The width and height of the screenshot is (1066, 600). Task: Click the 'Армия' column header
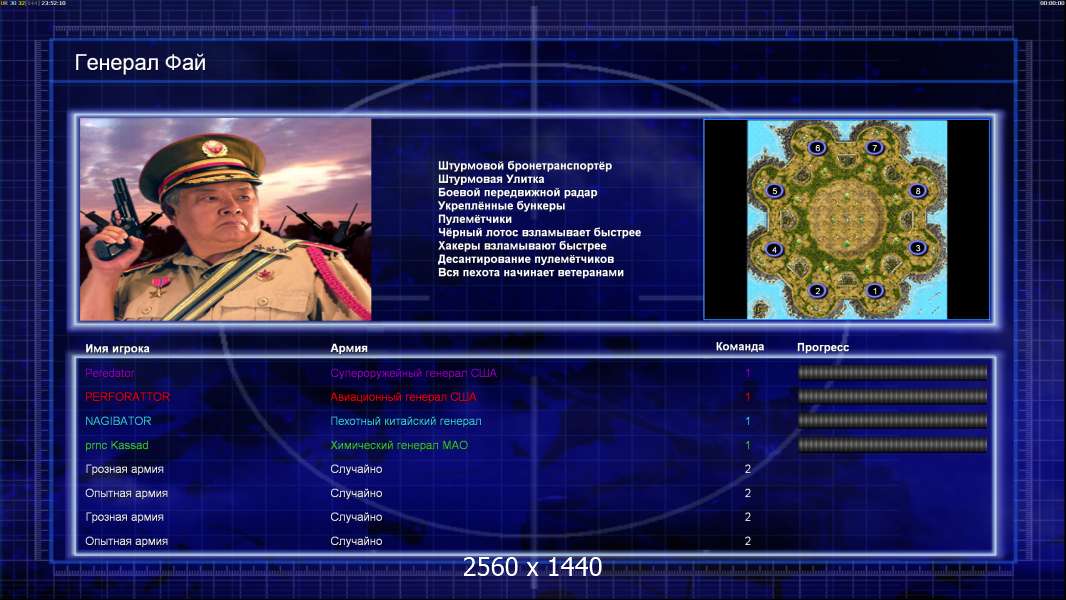349,348
